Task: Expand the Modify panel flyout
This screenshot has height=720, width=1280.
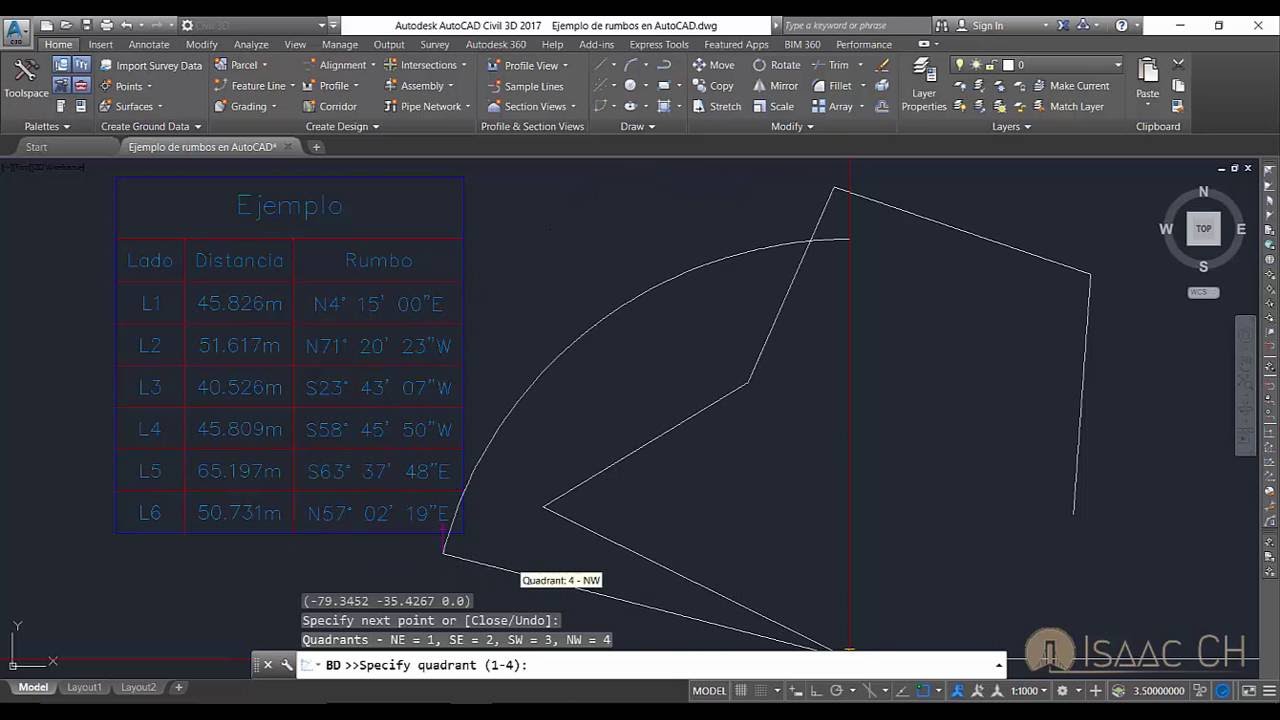Action: 792,127
